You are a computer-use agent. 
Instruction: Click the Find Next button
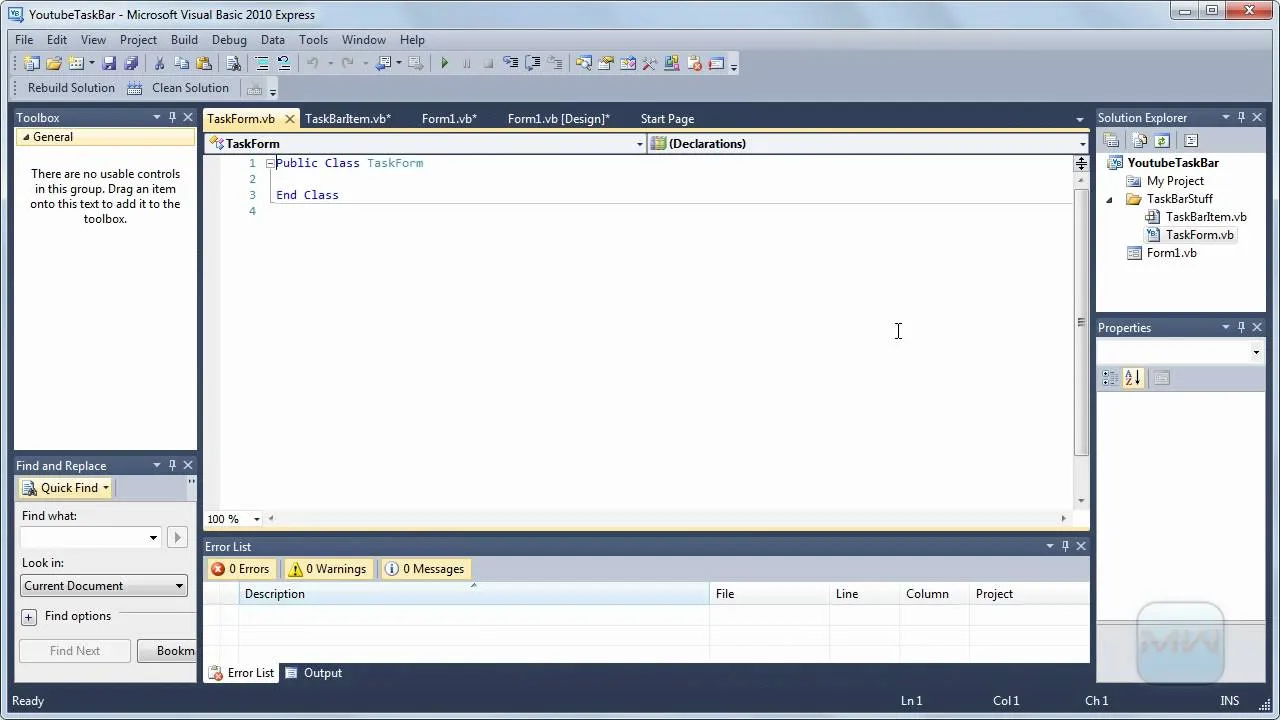75,651
